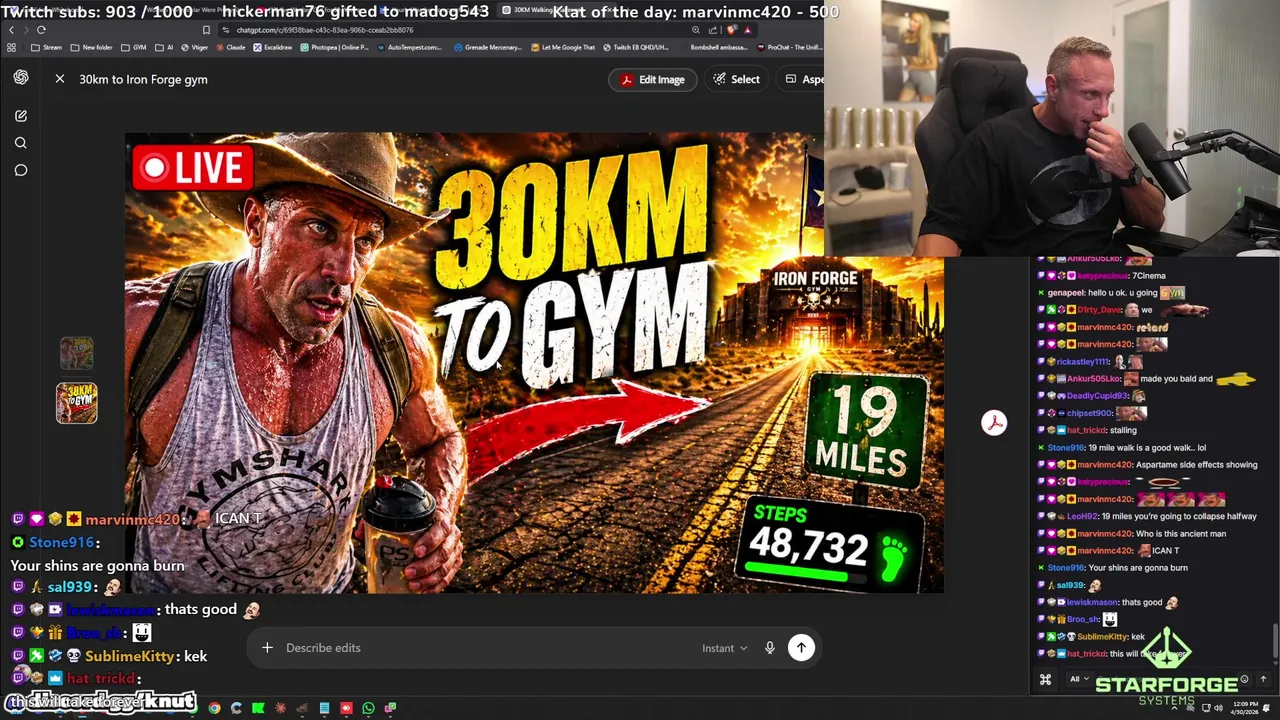Click the chat panel scrollbar
This screenshot has width=1280, height=720.
pos(1275,640)
